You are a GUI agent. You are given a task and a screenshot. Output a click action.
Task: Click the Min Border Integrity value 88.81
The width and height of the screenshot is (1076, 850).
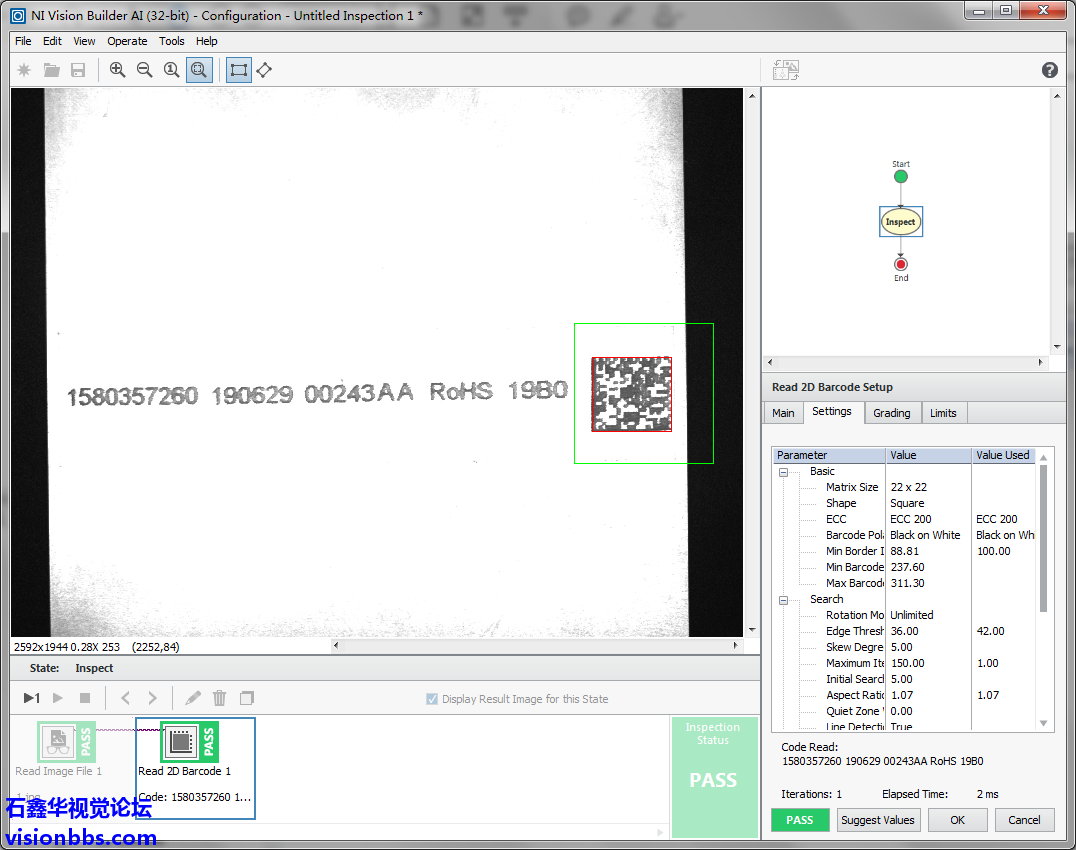[x=904, y=551]
